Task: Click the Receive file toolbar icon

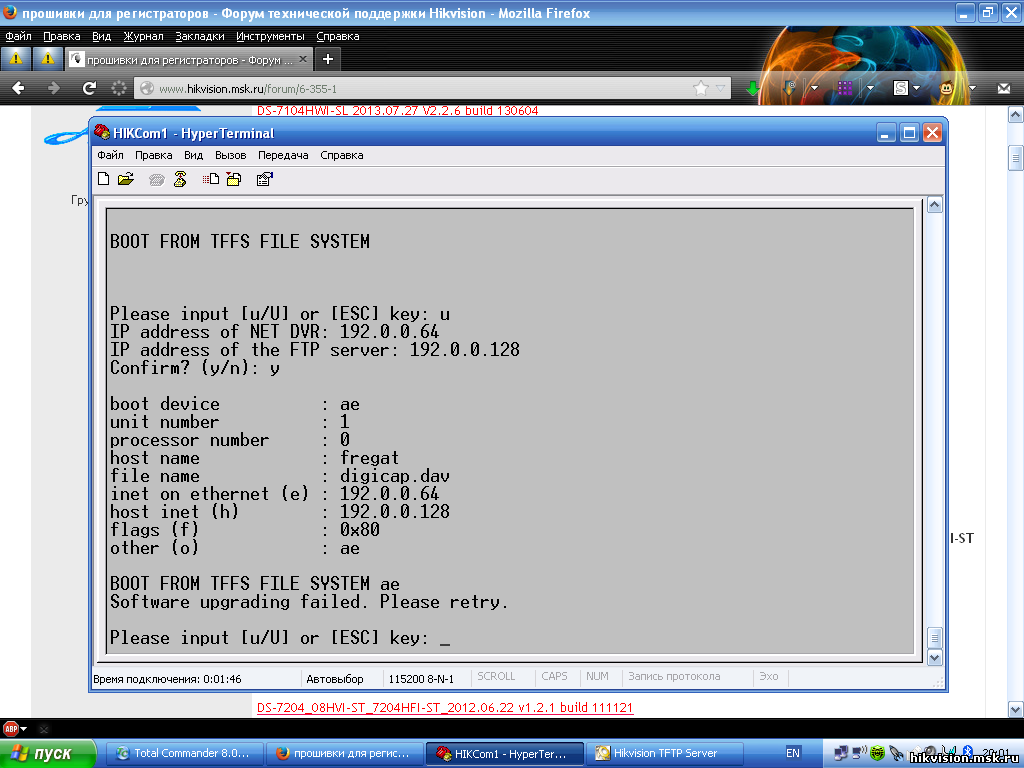Action: (234, 179)
